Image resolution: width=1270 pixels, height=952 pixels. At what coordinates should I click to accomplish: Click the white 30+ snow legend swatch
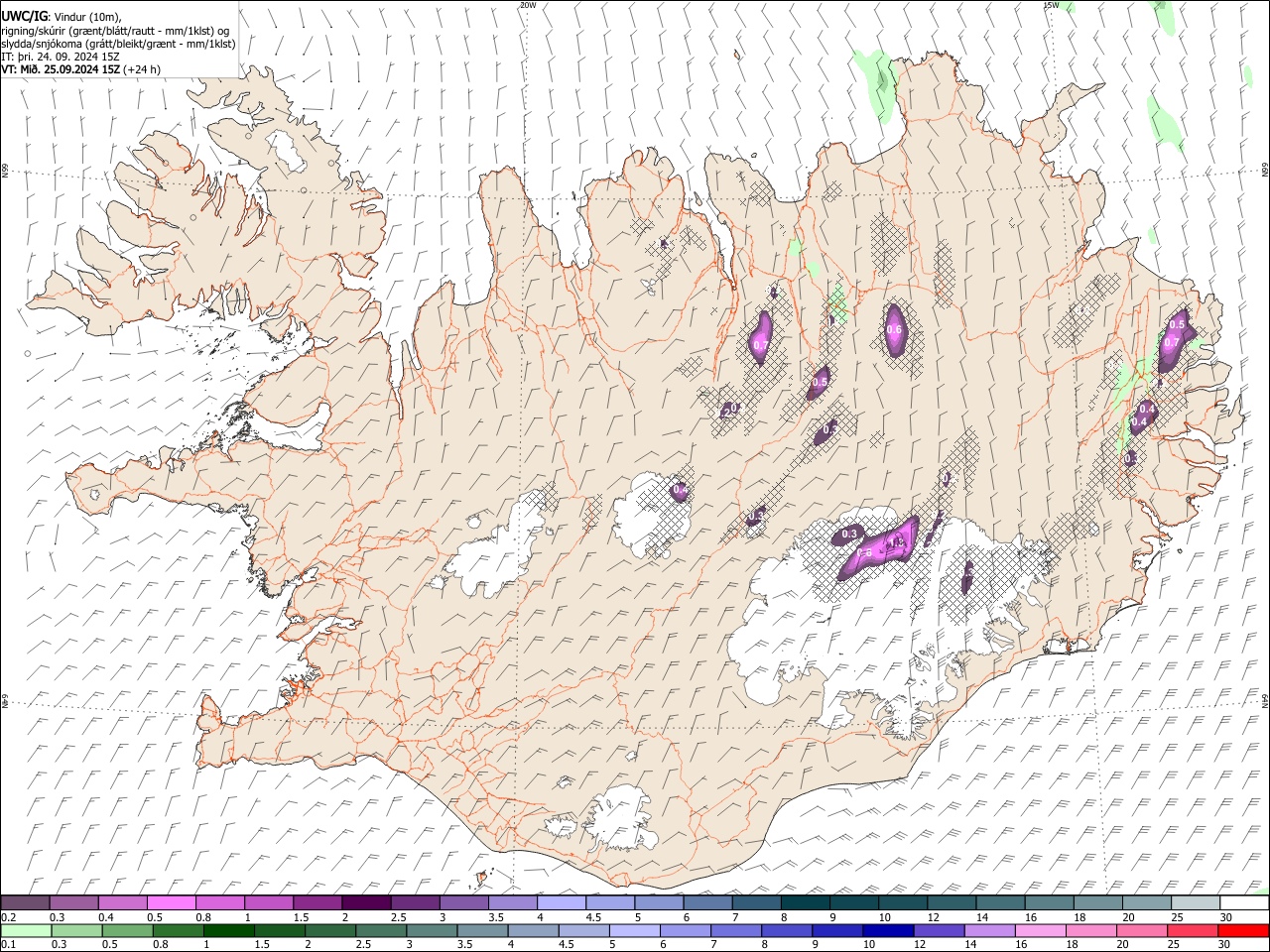pyautogui.click(x=1244, y=902)
